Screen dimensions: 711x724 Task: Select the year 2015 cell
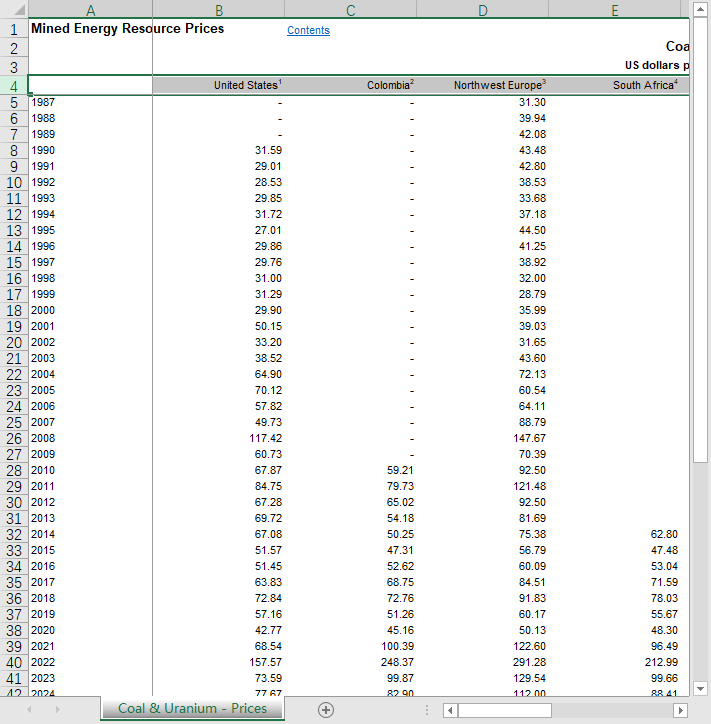(90, 550)
